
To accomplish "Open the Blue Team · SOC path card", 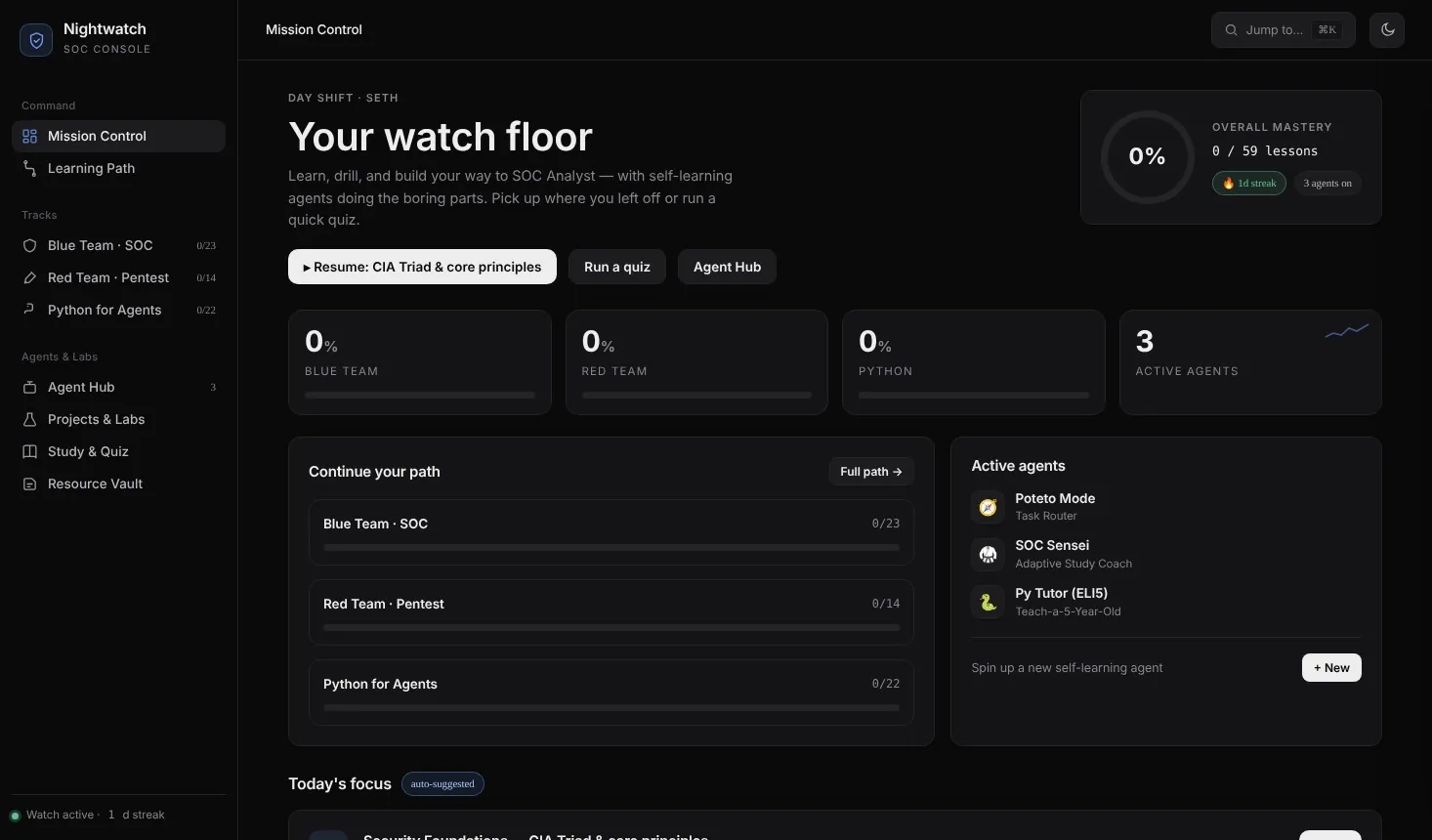I will tap(611, 533).
